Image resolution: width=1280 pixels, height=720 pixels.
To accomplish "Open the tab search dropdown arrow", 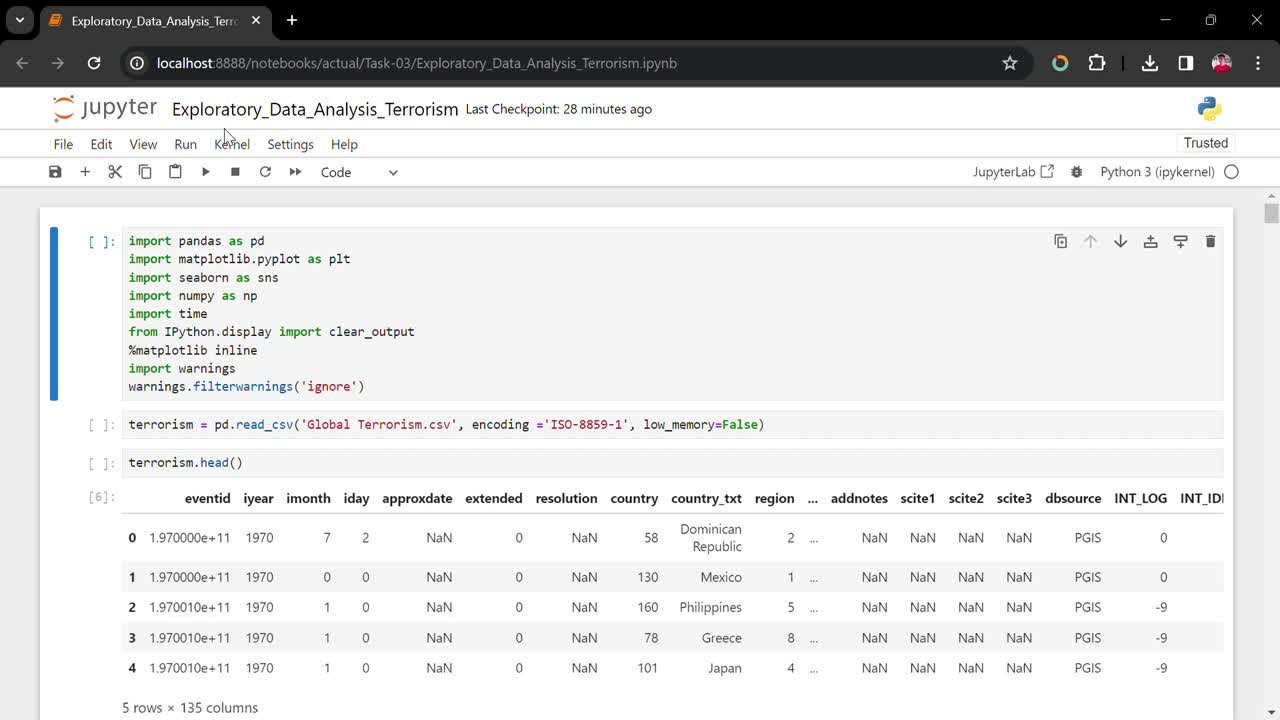I will pos(19,20).
